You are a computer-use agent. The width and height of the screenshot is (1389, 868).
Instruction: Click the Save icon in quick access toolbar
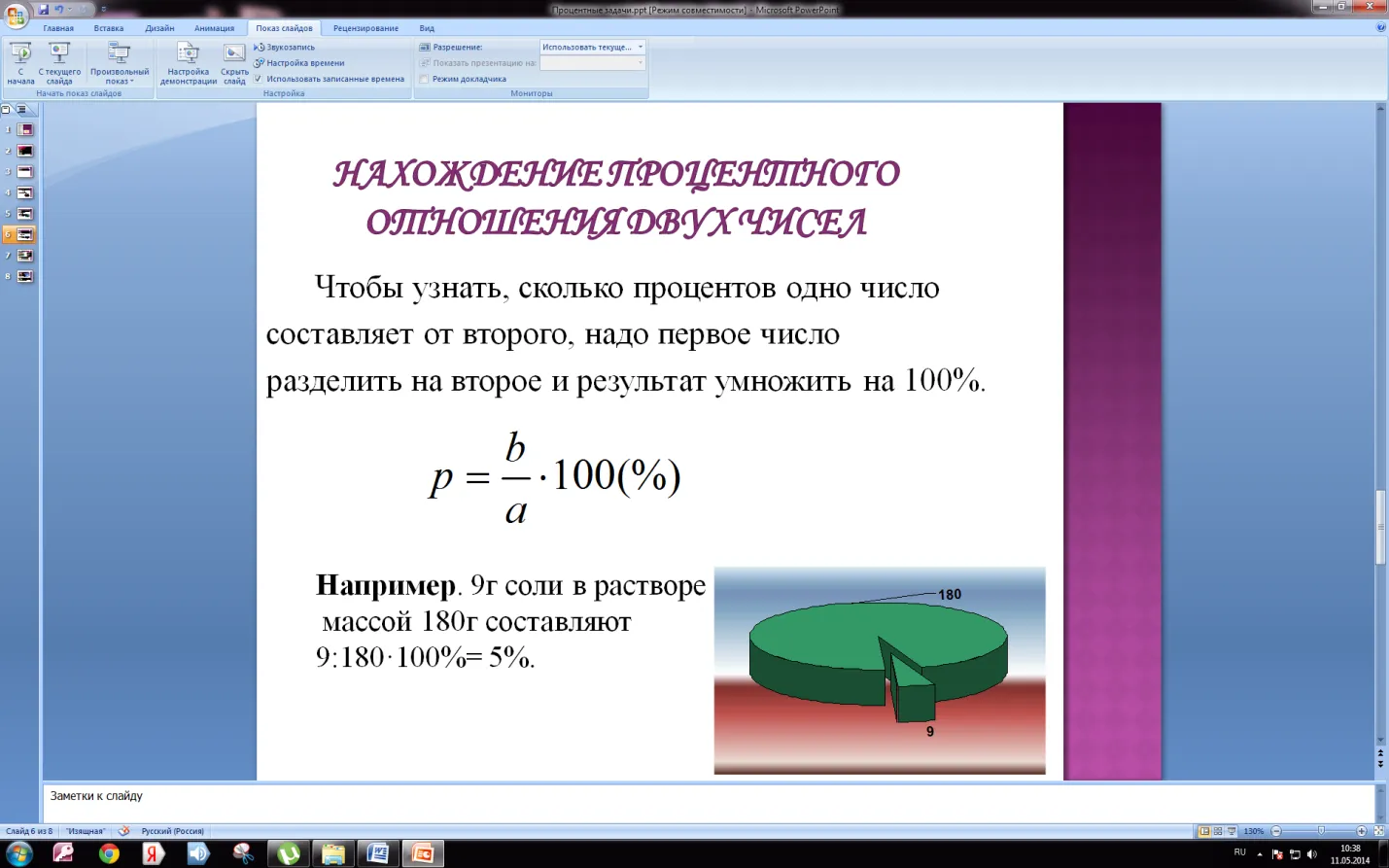43,10
